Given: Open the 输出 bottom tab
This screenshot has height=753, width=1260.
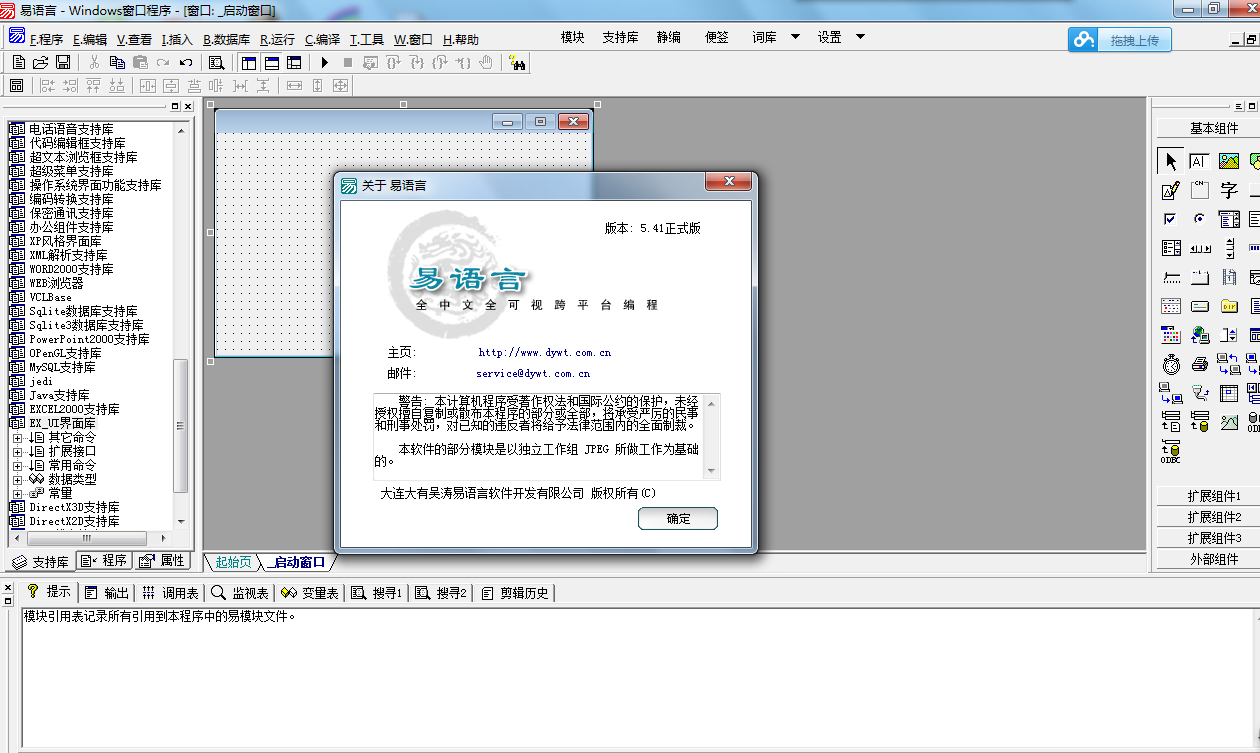Looking at the screenshot, I should click(x=107, y=593).
